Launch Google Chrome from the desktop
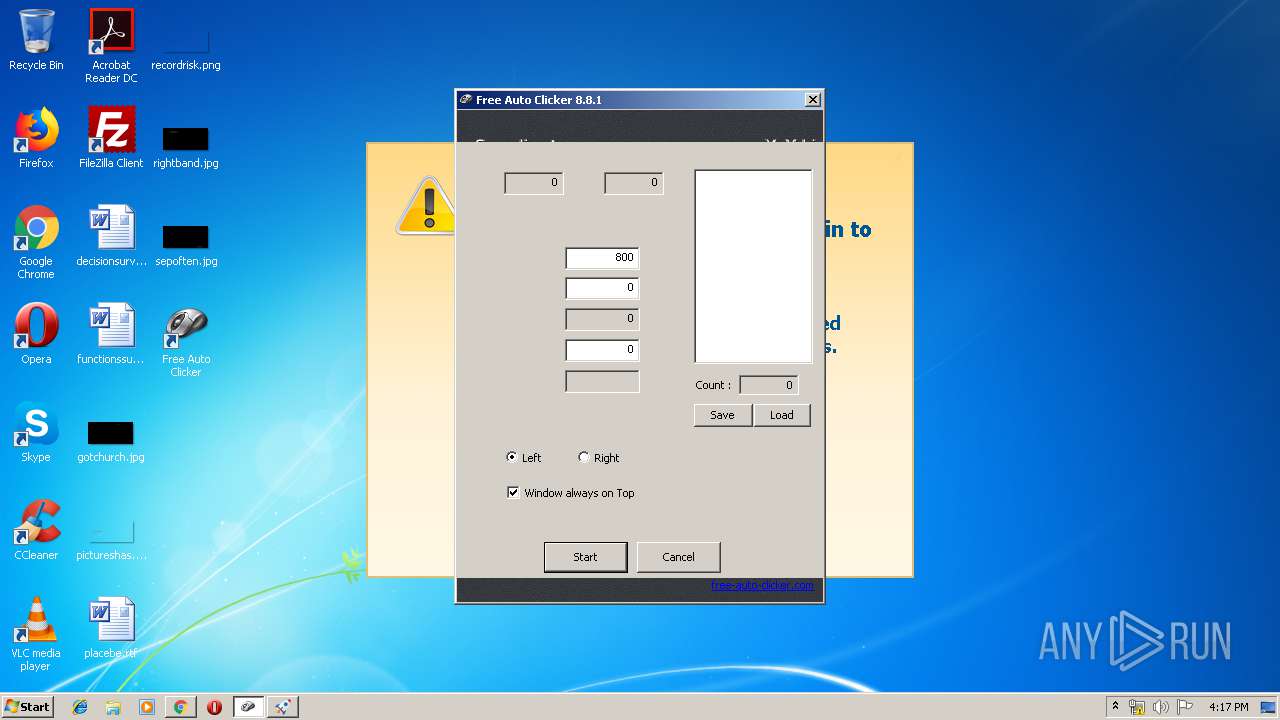The image size is (1280, 720). tap(36, 242)
